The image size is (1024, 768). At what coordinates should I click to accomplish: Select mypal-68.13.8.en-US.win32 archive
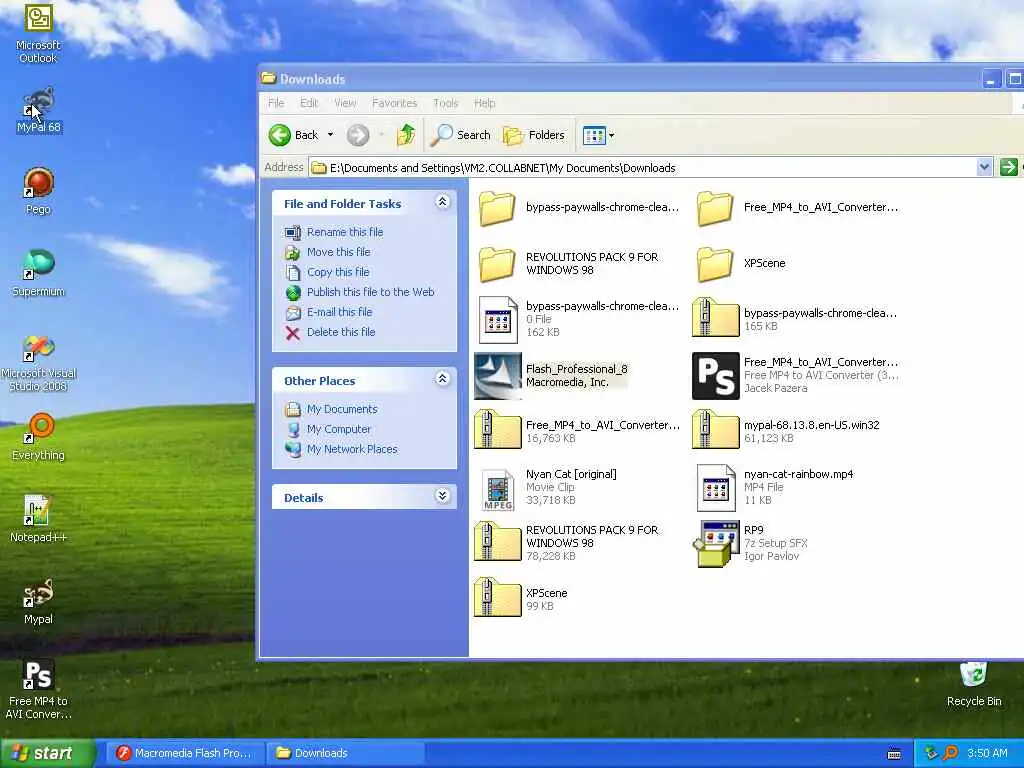(786, 431)
